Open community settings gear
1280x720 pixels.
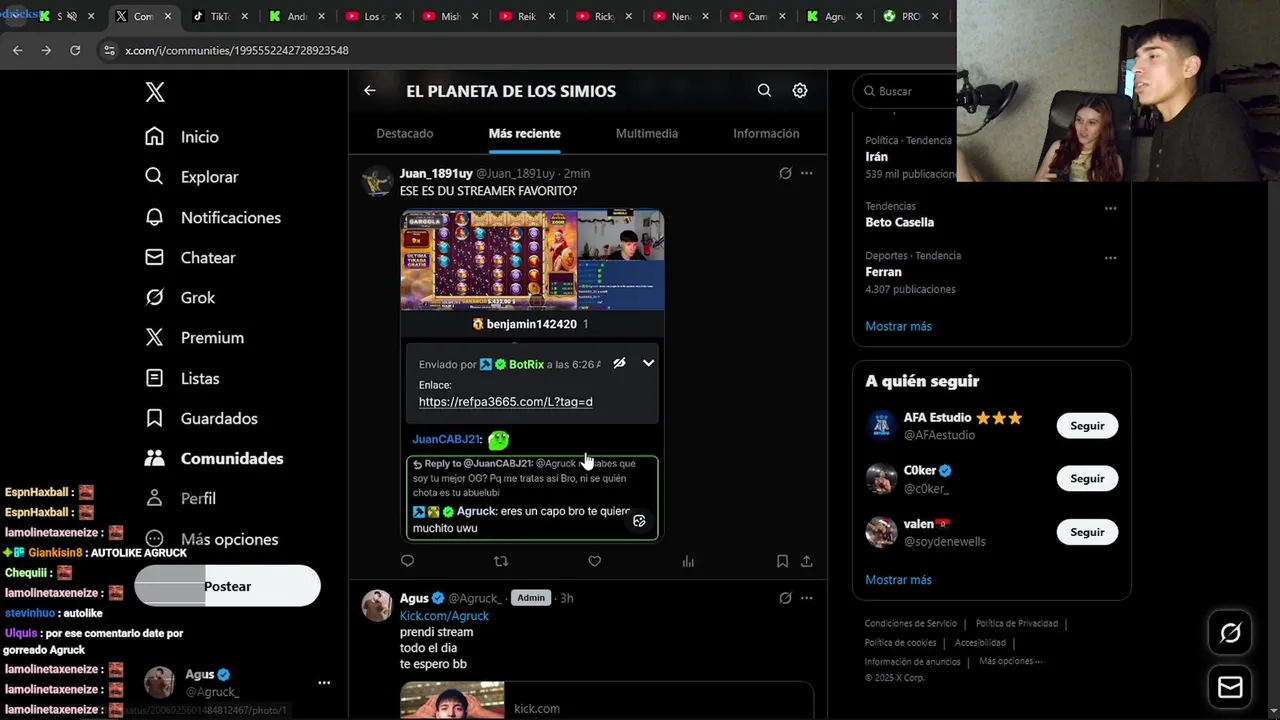point(800,90)
